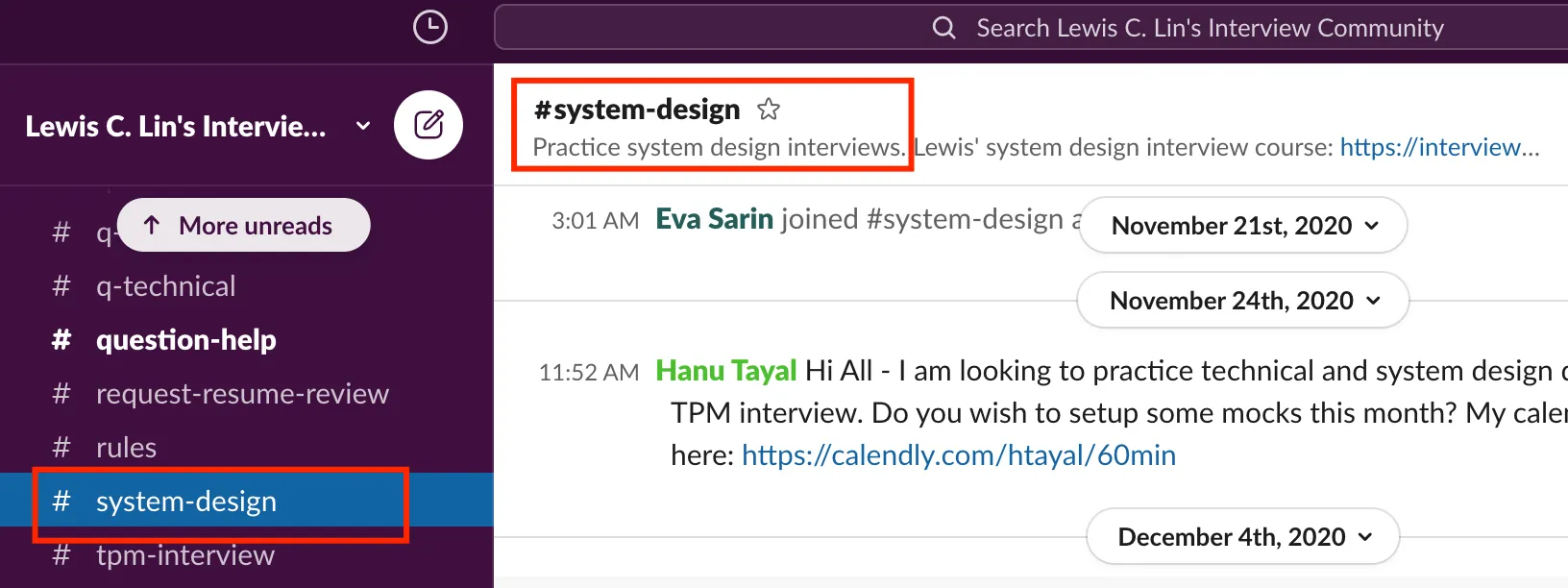Click Eva Sarin's user name

[x=714, y=219]
